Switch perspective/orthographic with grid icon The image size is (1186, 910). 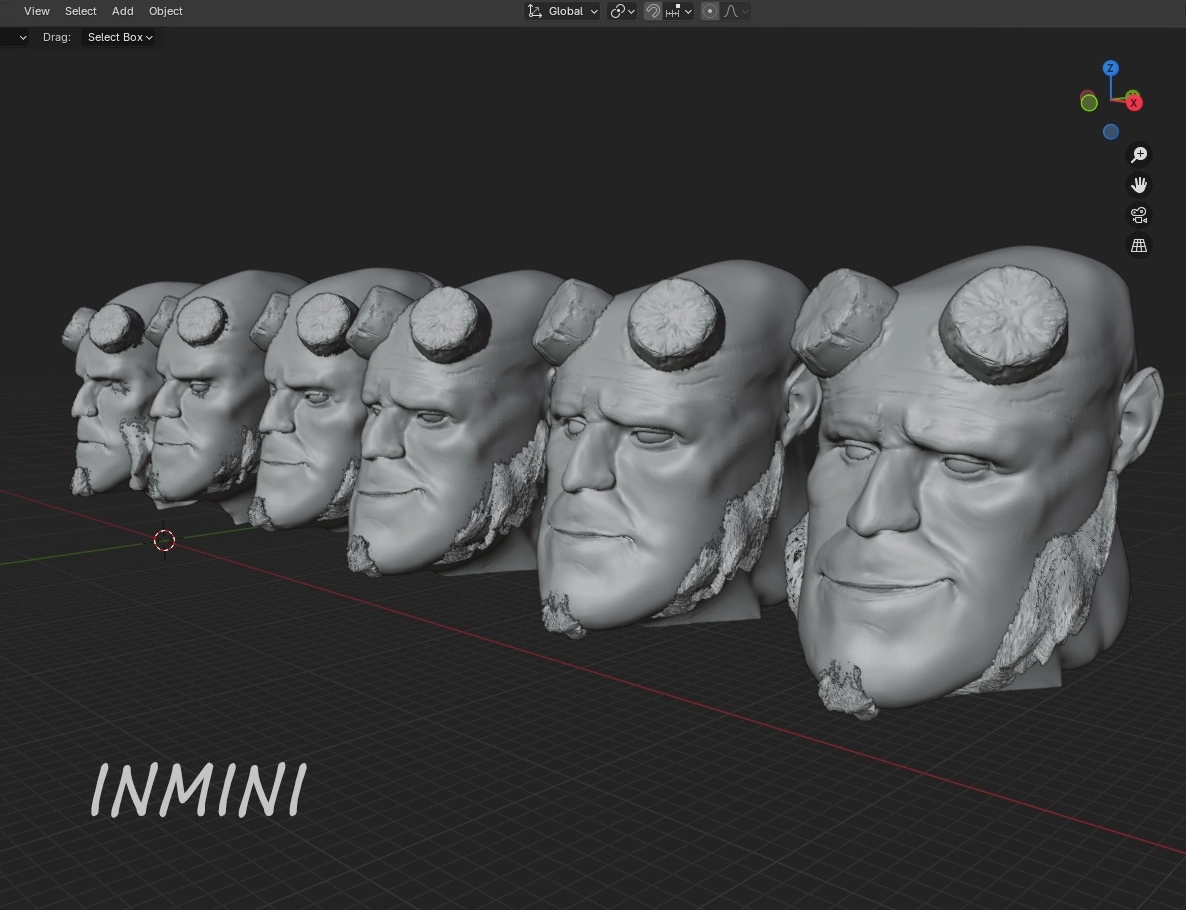(x=1138, y=246)
